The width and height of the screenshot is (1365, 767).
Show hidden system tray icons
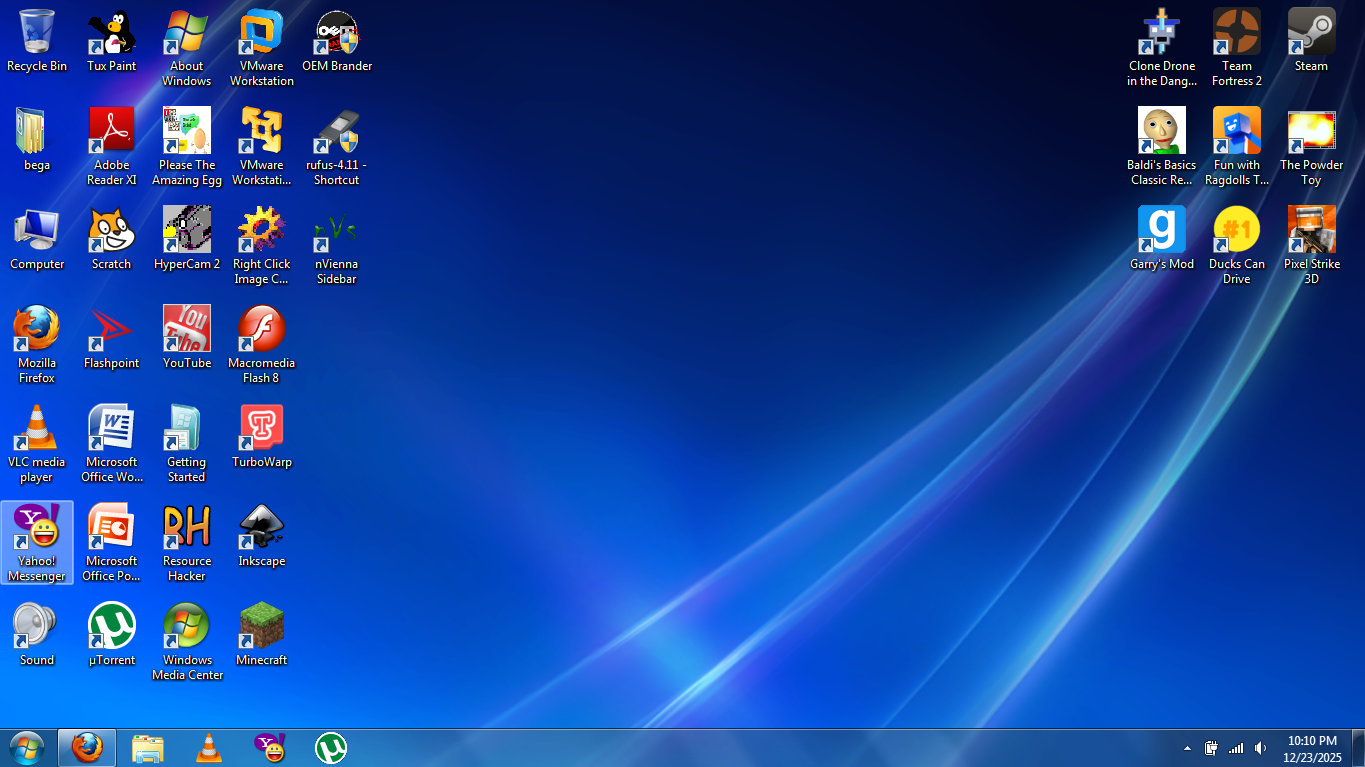(1187, 748)
